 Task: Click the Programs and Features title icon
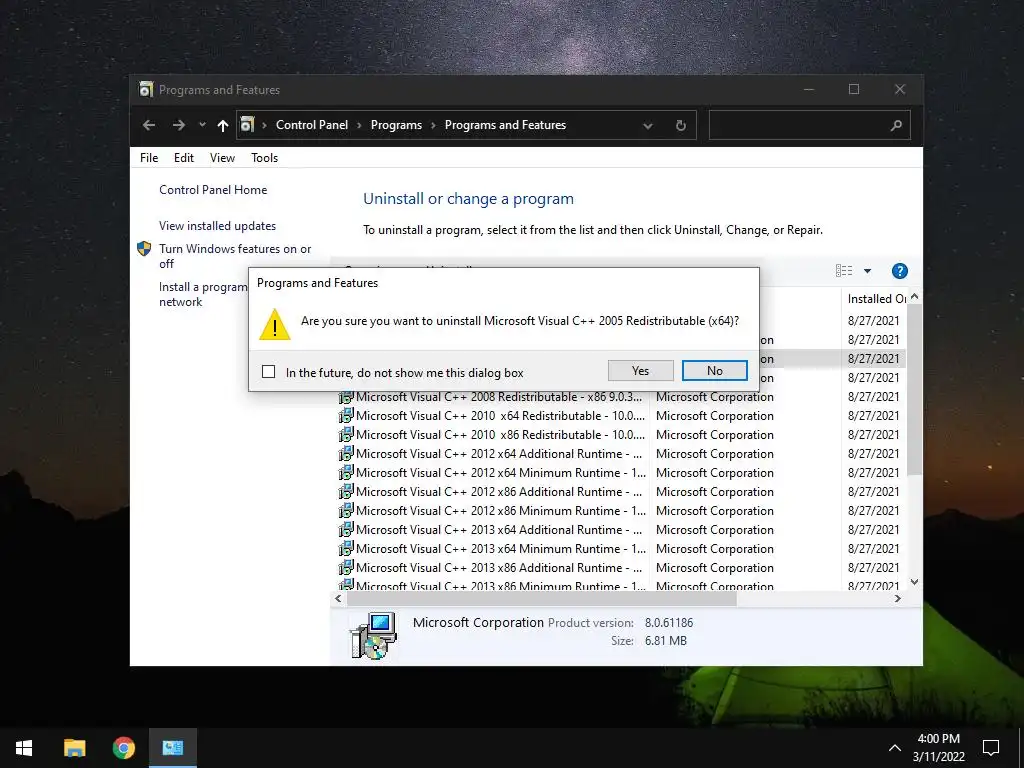(146, 89)
